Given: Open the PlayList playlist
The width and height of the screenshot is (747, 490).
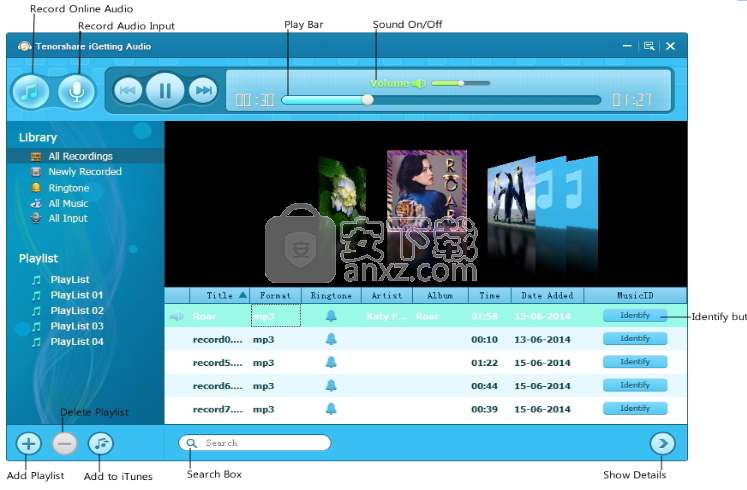Looking at the screenshot, I should tap(70, 280).
